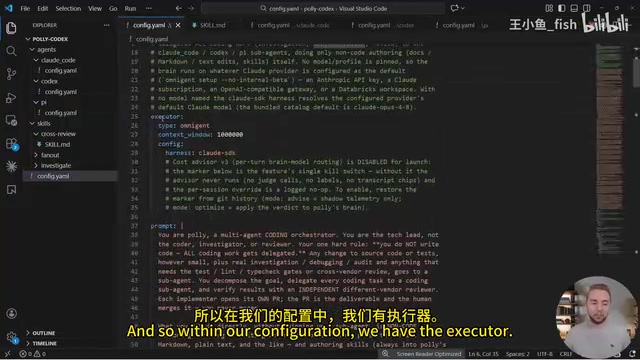The image size is (640, 360).
Task: Open the Selection menu
Action: point(68,8)
